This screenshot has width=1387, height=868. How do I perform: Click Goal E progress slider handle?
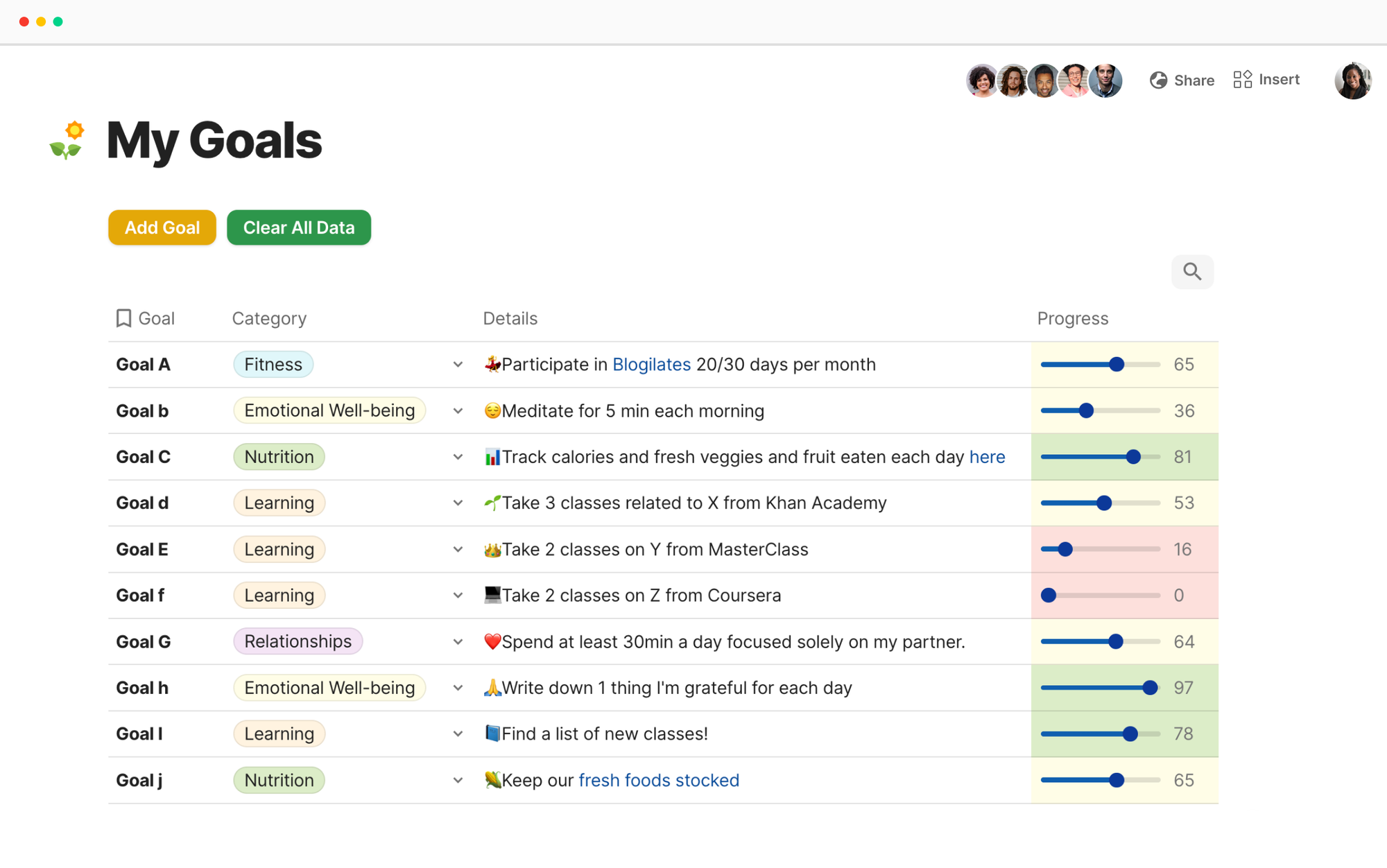tap(1065, 550)
